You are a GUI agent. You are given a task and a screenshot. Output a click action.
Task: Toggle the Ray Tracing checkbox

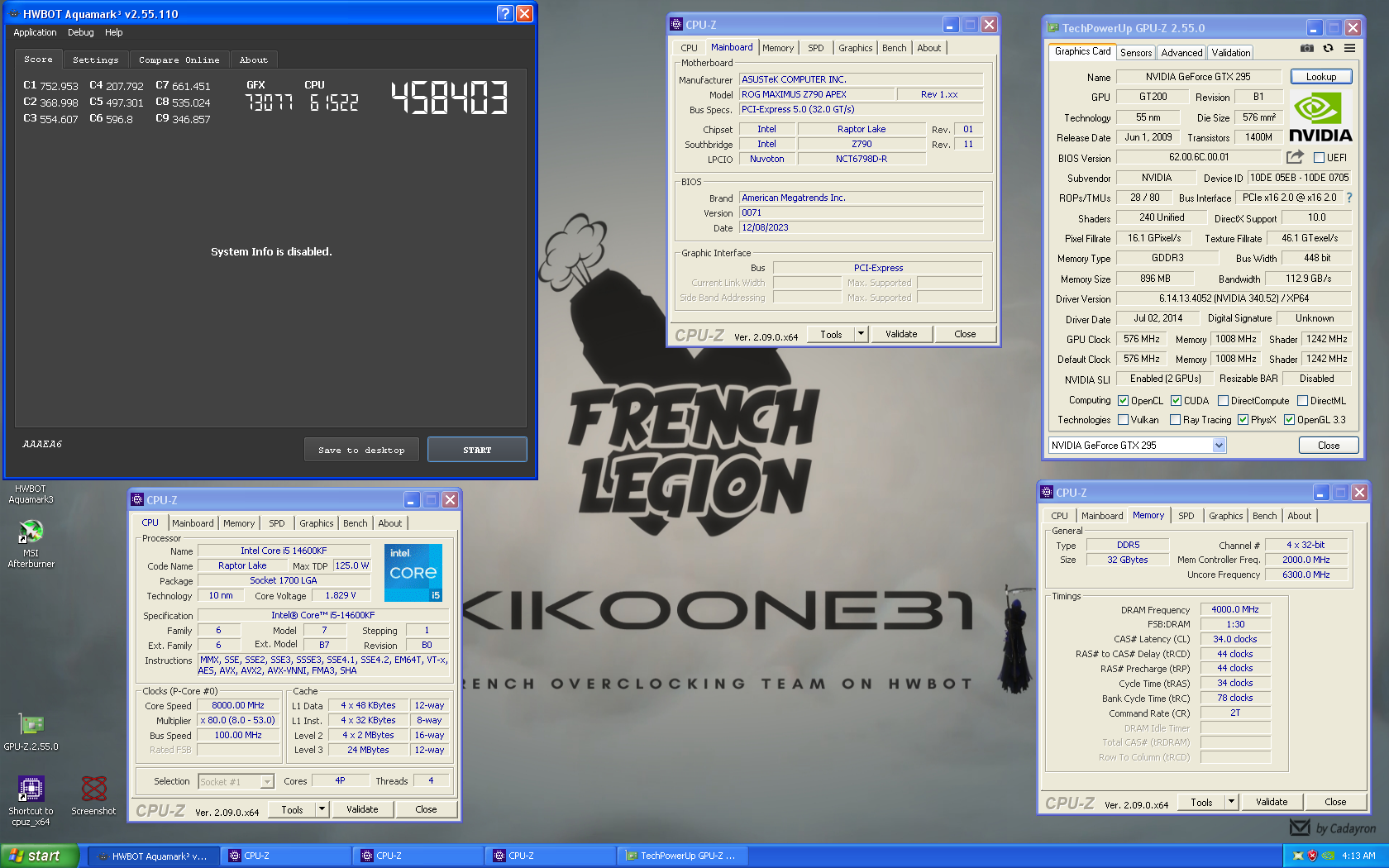coord(1176,420)
